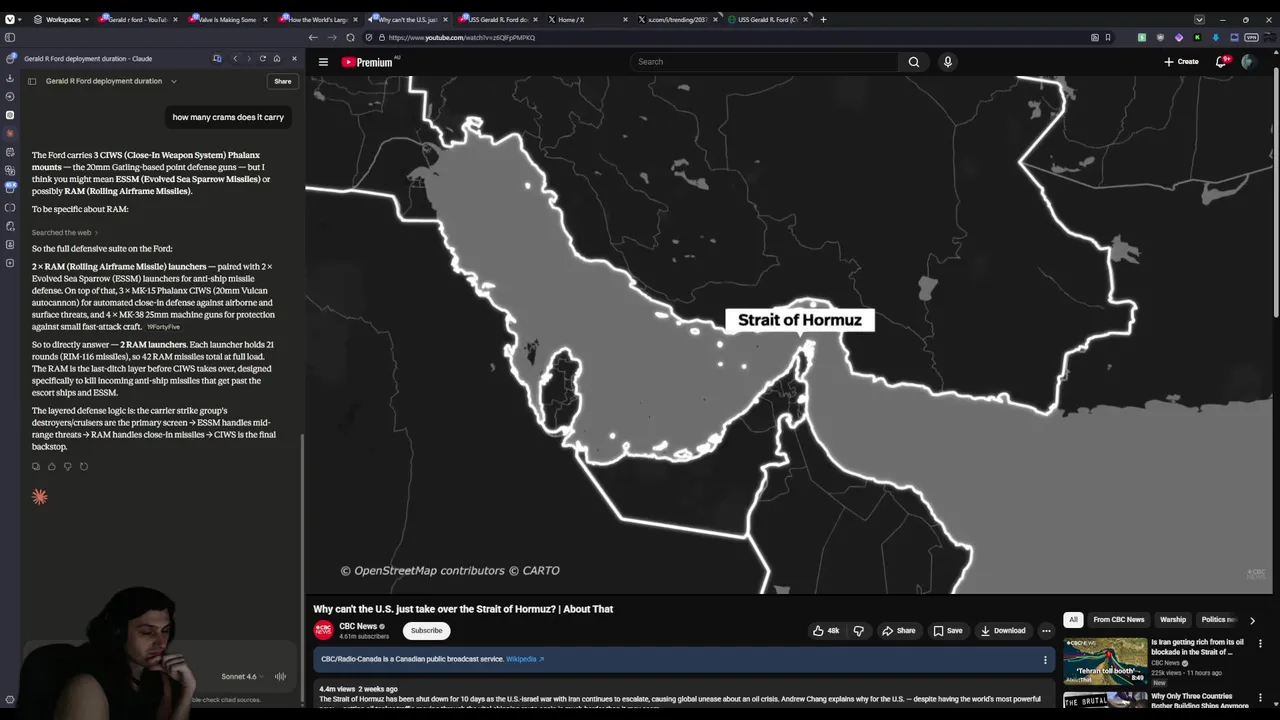1280x720 pixels.
Task: Open the video's more actions menu
Action: tap(1046, 631)
